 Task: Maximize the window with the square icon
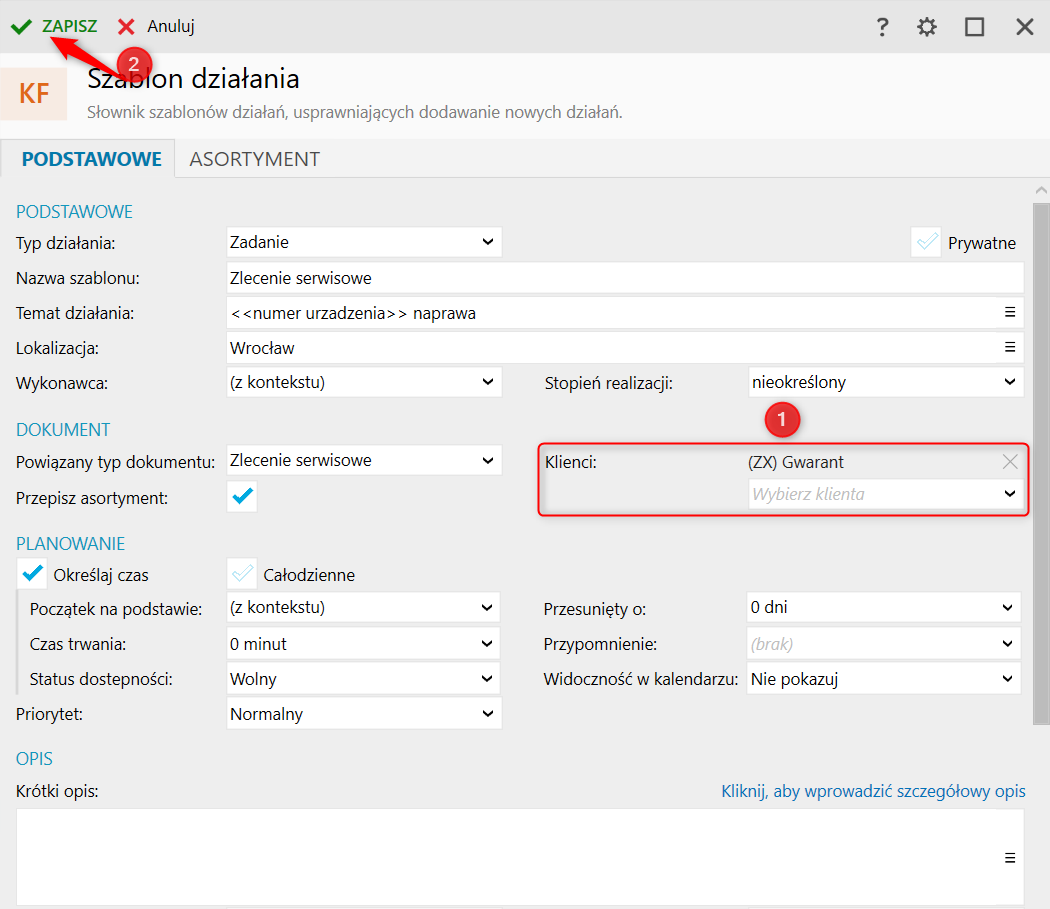point(974,27)
